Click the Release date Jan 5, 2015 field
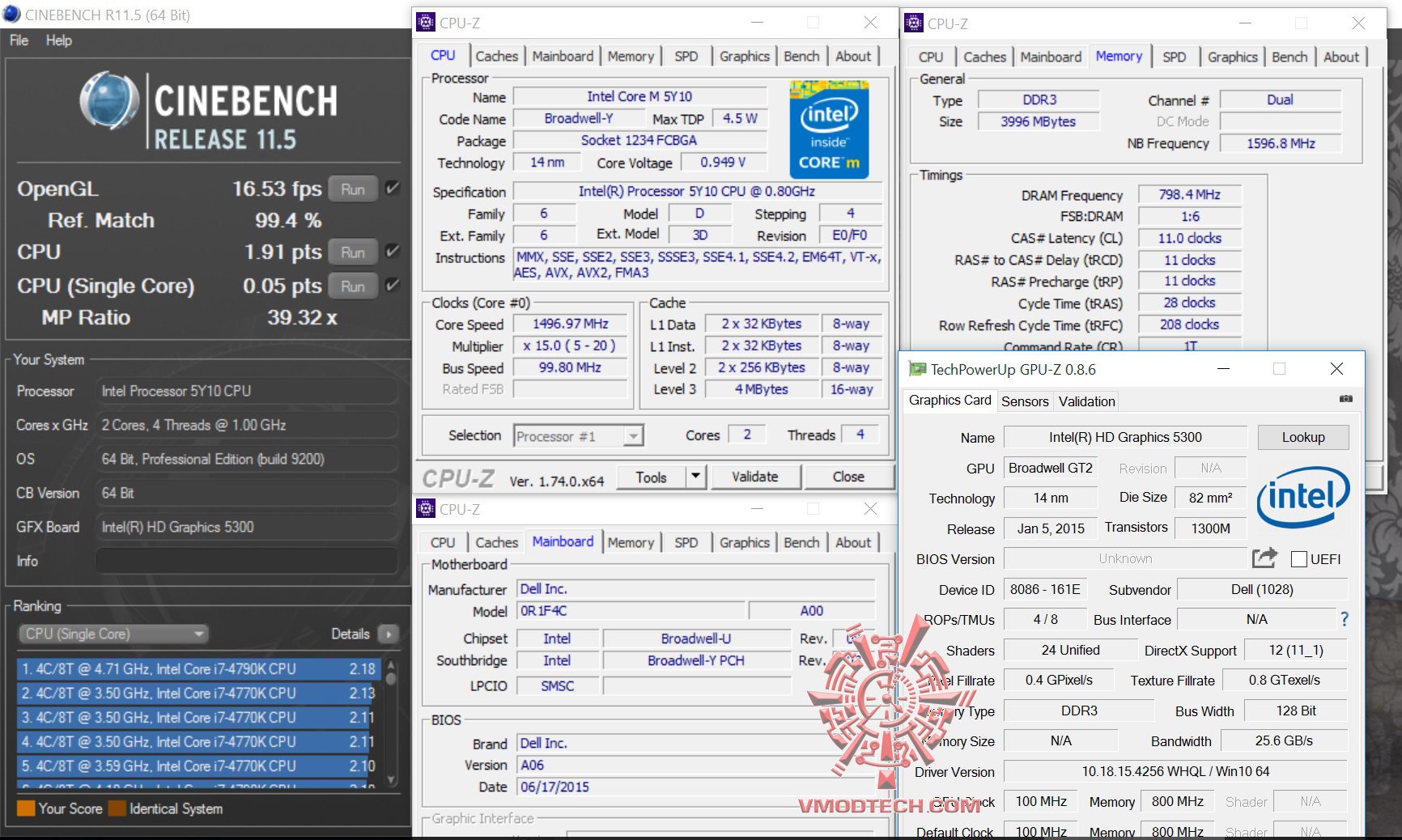The height and width of the screenshot is (840, 1402). 1051,528
